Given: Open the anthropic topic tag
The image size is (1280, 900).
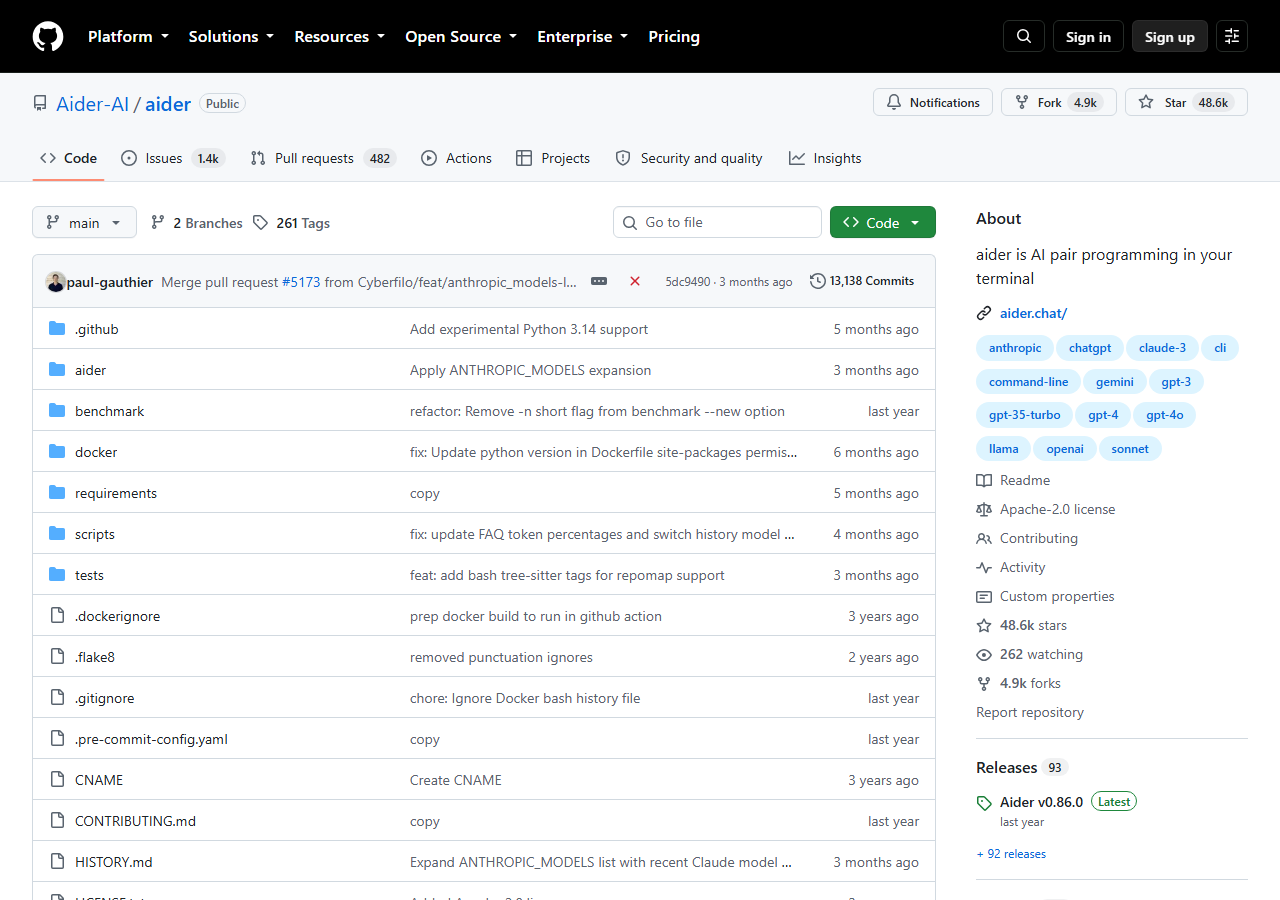Looking at the screenshot, I should pyautogui.click(x=1015, y=348).
